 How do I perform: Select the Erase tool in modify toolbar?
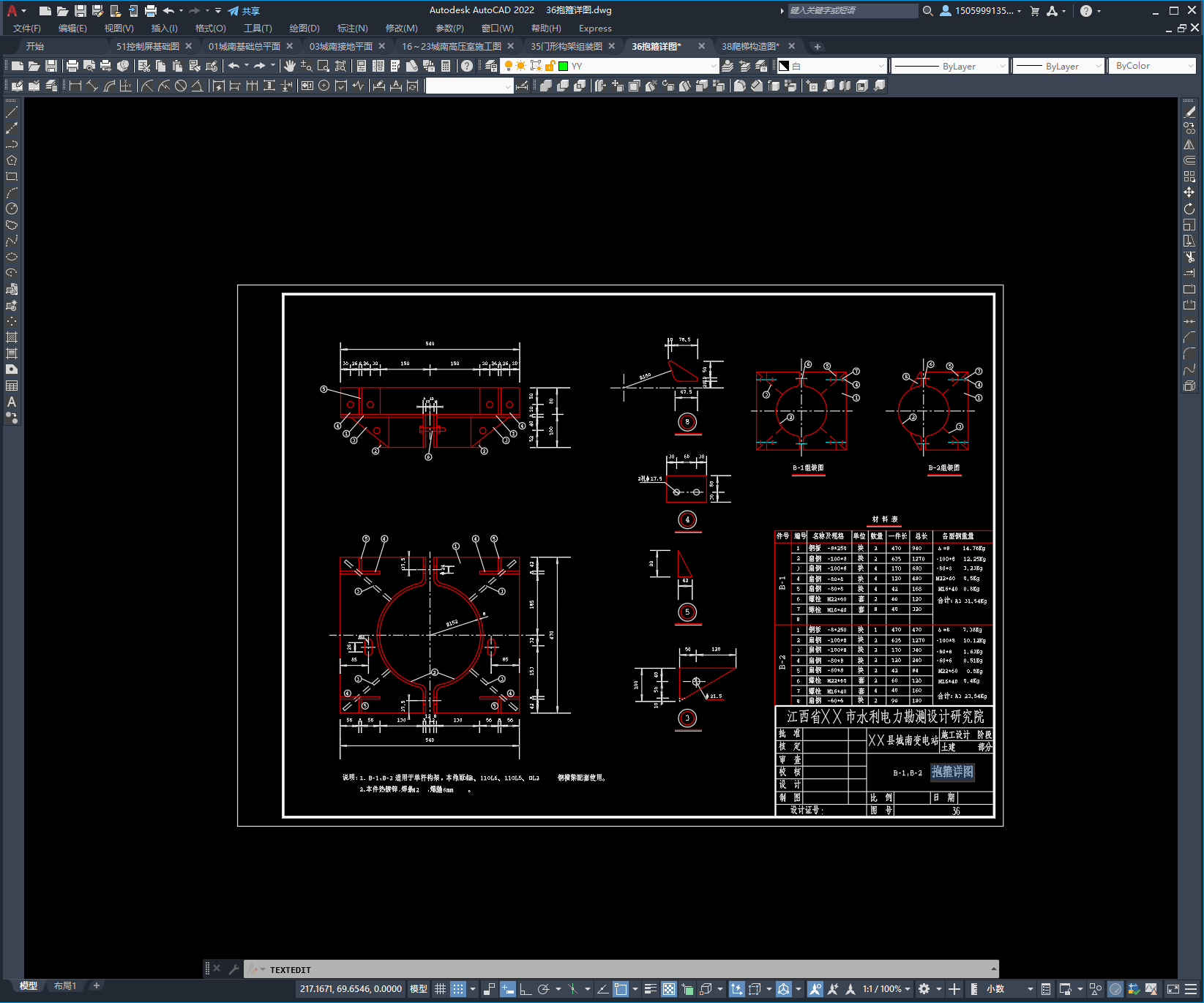point(1189,112)
